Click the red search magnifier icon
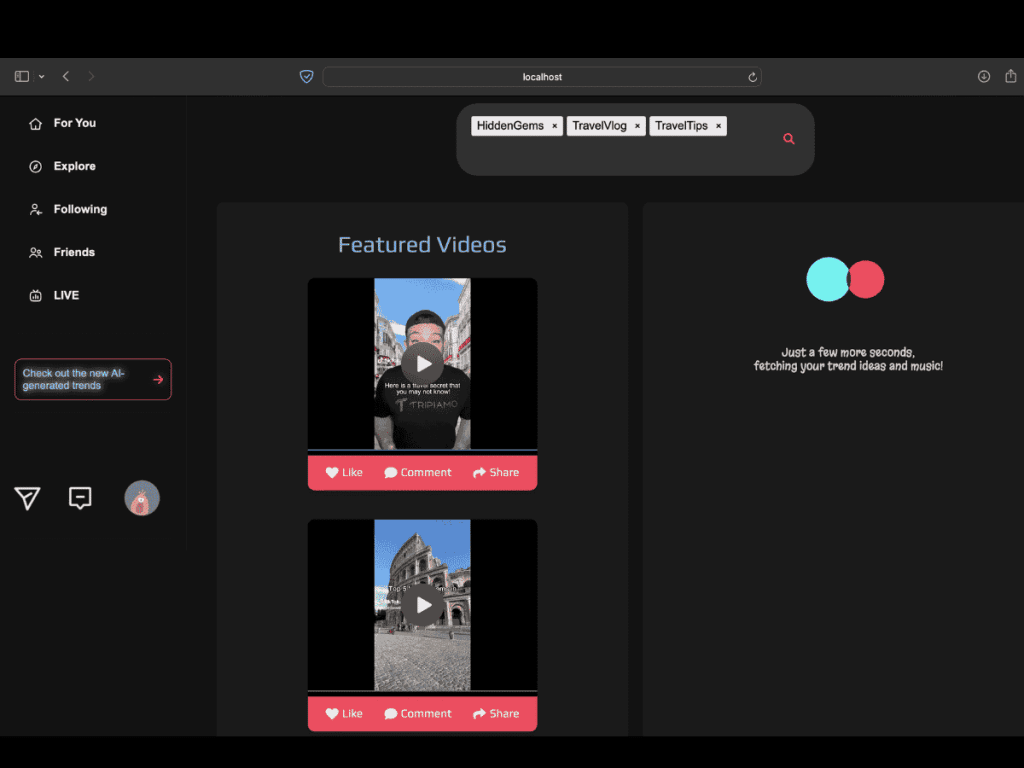The height and width of the screenshot is (768, 1024). click(788, 139)
